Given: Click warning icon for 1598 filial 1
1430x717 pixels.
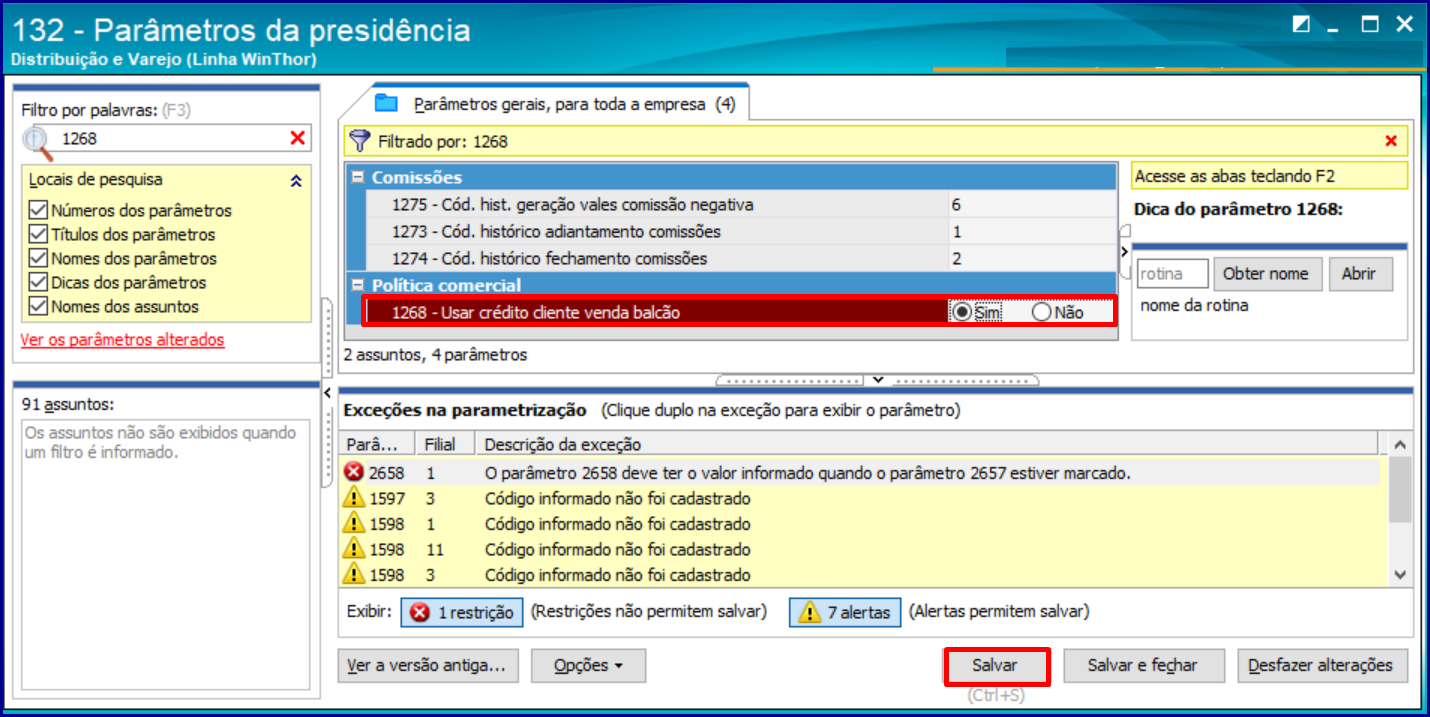Looking at the screenshot, I should (x=354, y=524).
